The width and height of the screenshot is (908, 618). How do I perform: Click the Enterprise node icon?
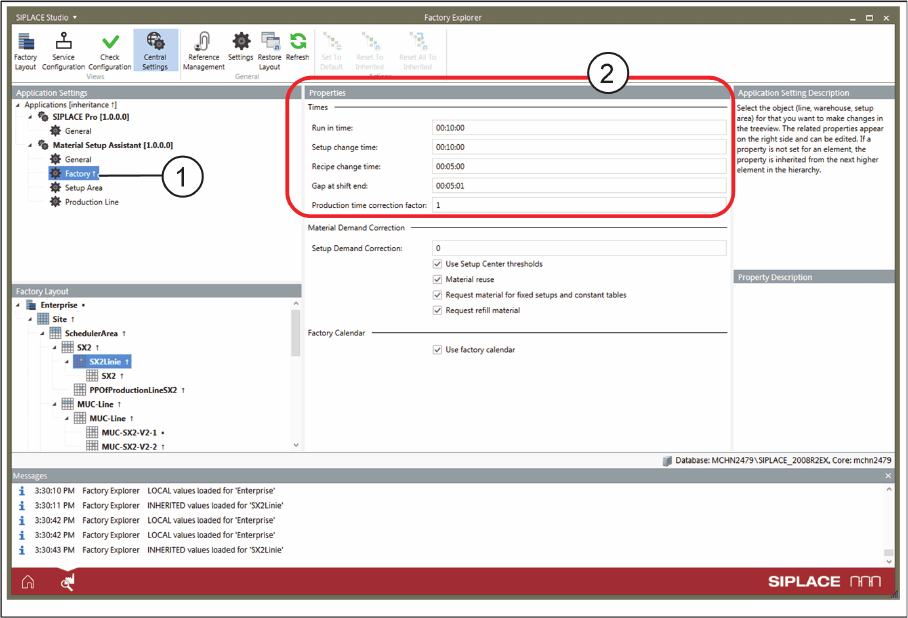[31, 305]
